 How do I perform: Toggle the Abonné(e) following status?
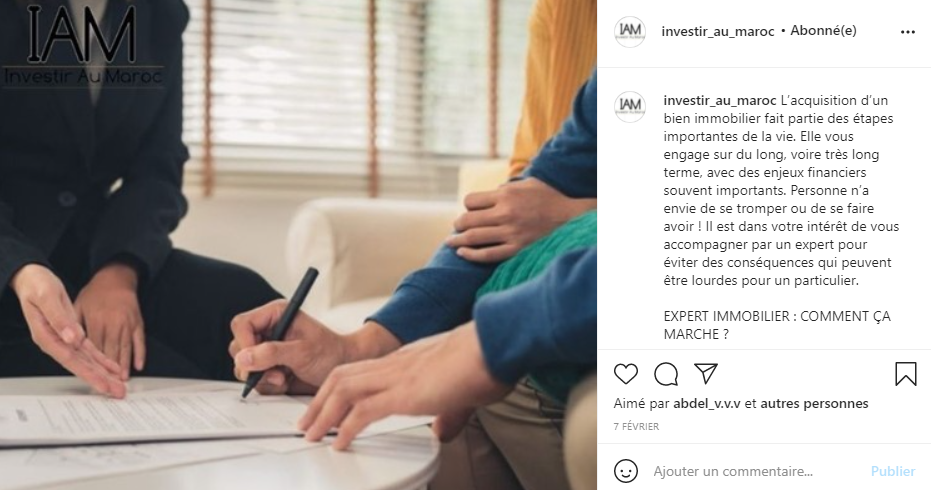click(x=823, y=31)
